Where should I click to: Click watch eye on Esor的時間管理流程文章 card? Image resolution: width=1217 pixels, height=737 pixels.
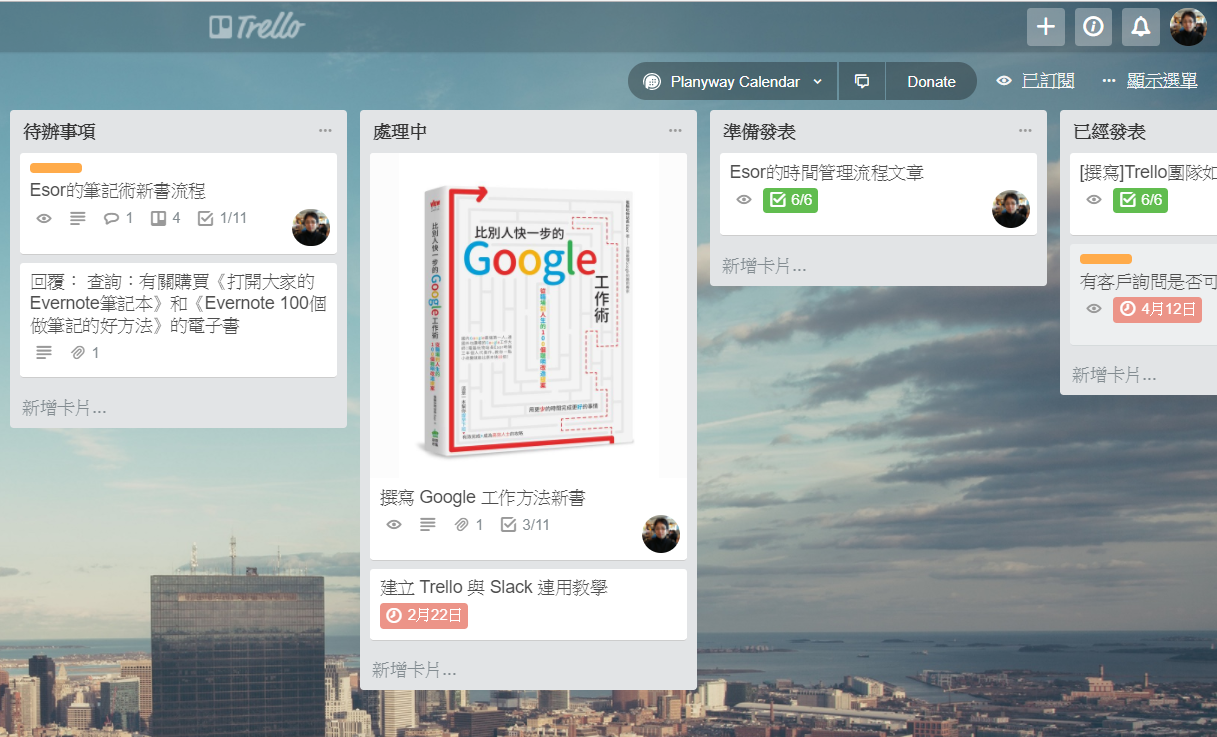(744, 200)
